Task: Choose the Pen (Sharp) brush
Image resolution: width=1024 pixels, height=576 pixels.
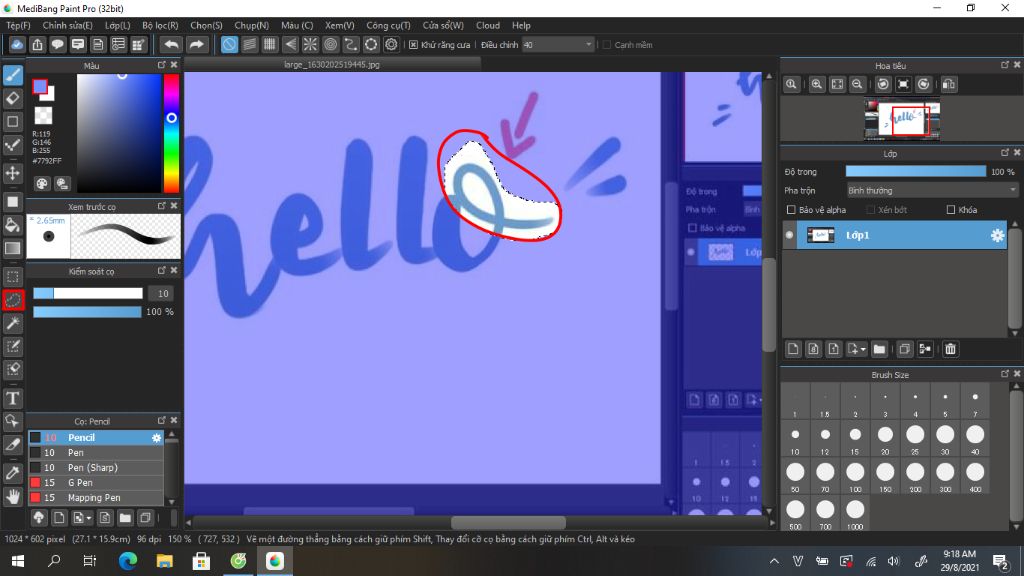Action: (95, 468)
